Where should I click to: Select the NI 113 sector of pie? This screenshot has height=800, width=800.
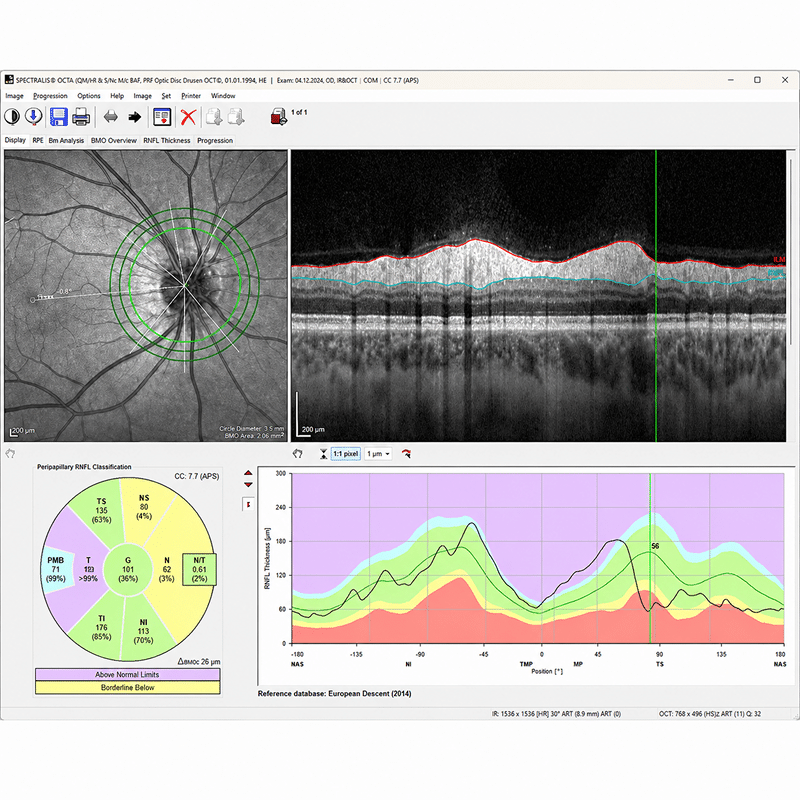143,631
